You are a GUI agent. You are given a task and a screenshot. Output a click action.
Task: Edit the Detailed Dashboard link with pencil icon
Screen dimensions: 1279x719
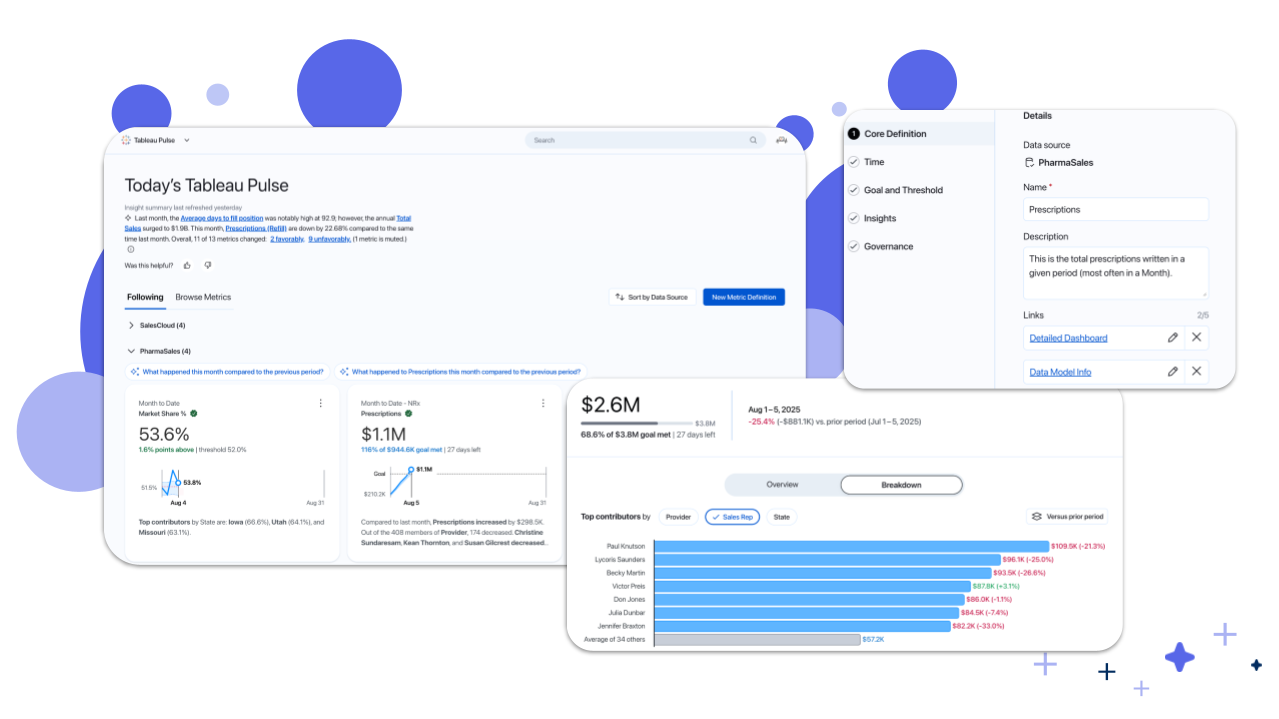[1173, 338]
